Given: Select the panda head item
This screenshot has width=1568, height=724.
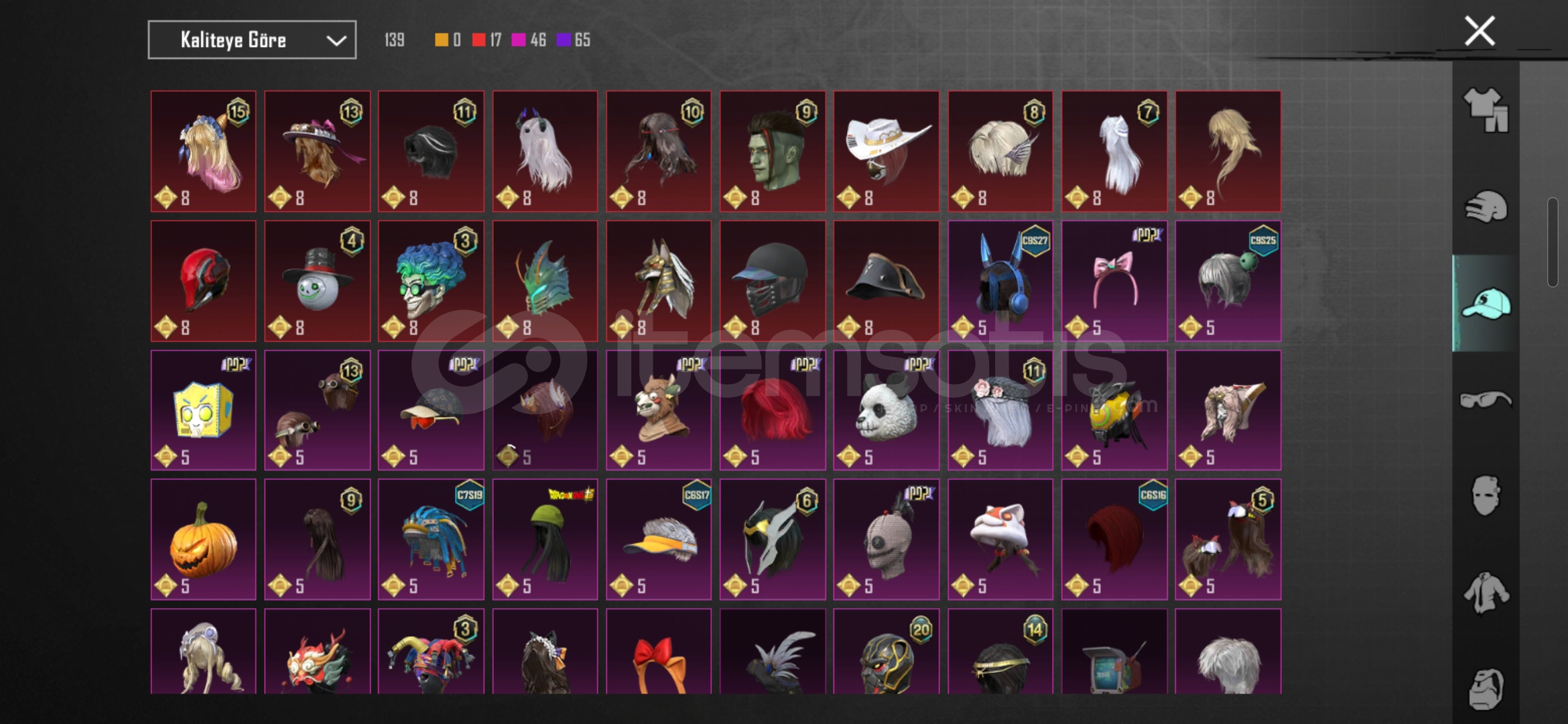Looking at the screenshot, I should coord(886,410).
